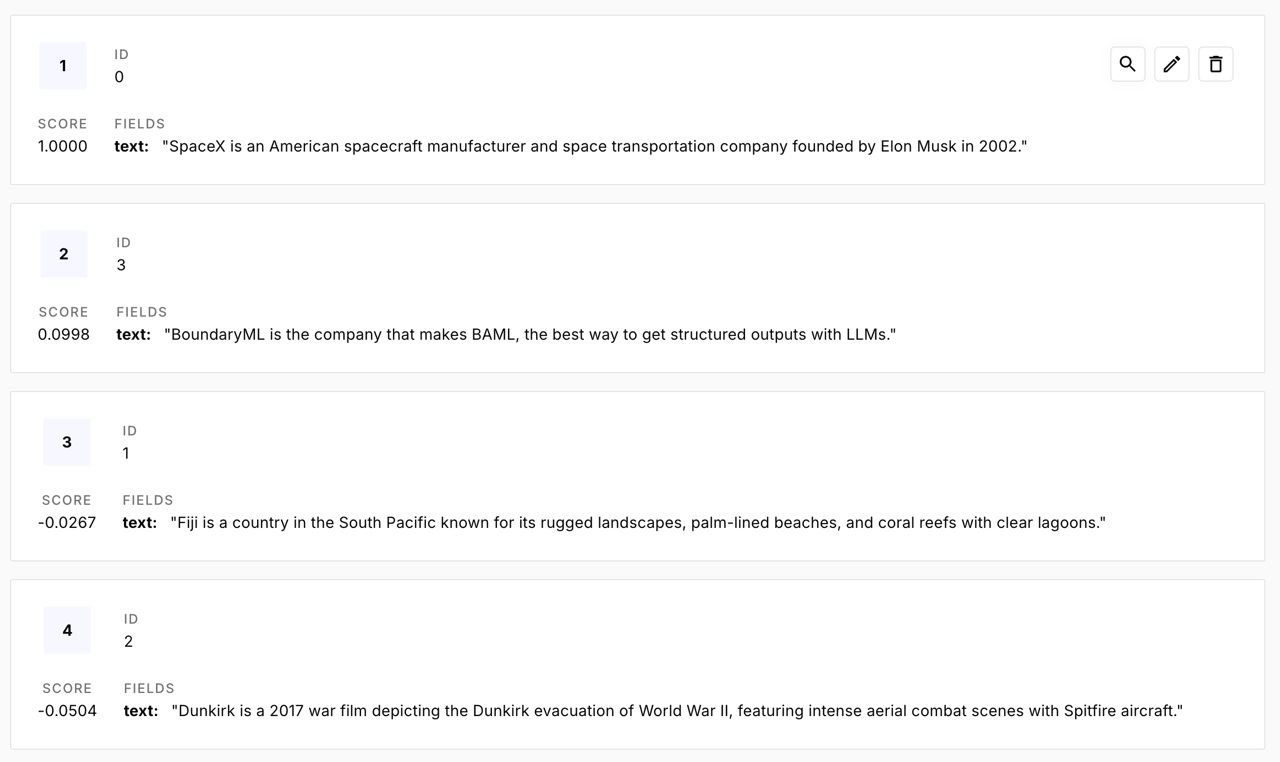Select the rank 4 badge
This screenshot has width=1280, height=762.
click(x=67, y=630)
